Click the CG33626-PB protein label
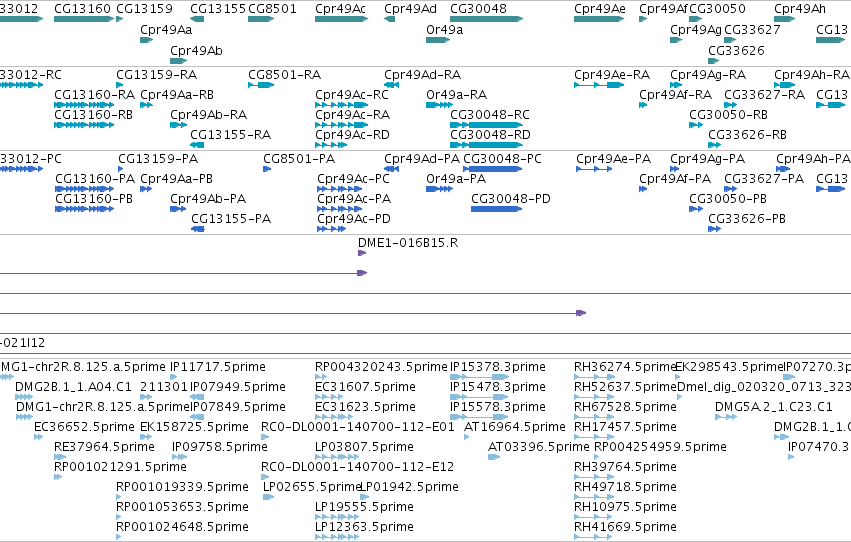Screen dimensions: 851x542 coord(747,219)
